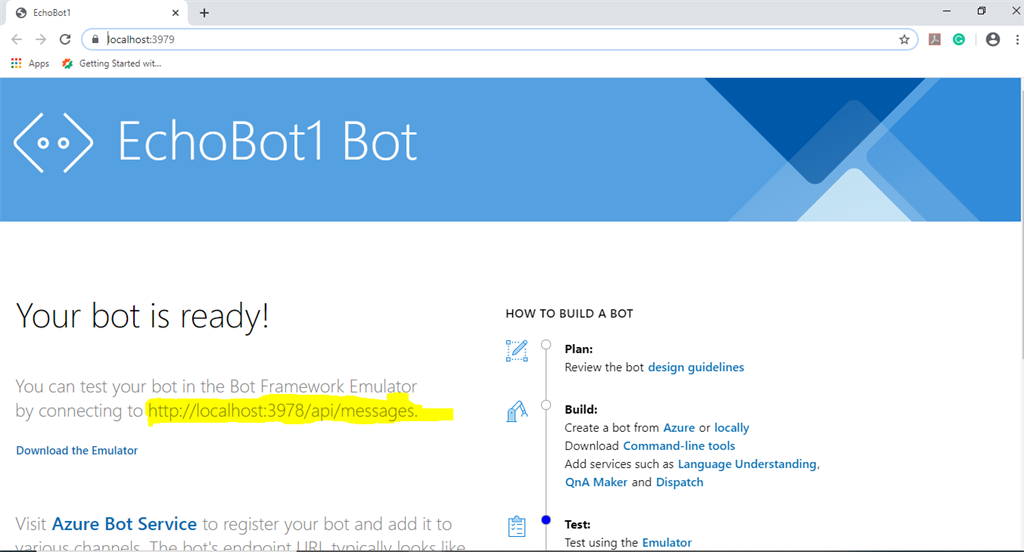Click the Build step crane icon
Image resolution: width=1024 pixels, height=552 pixels.
coord(517,411)
